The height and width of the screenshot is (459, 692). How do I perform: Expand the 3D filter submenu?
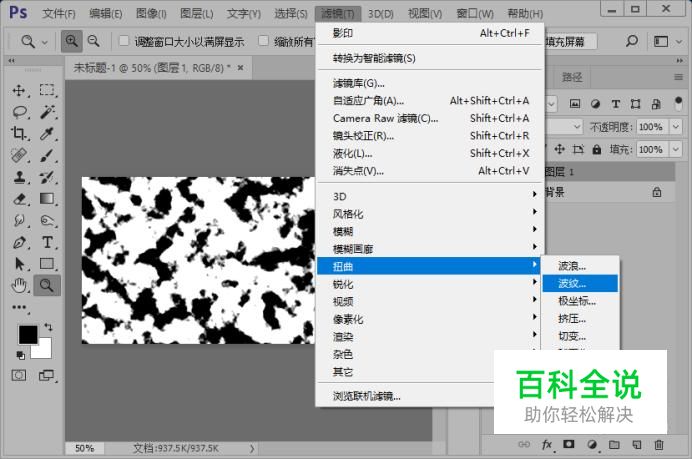430,196
